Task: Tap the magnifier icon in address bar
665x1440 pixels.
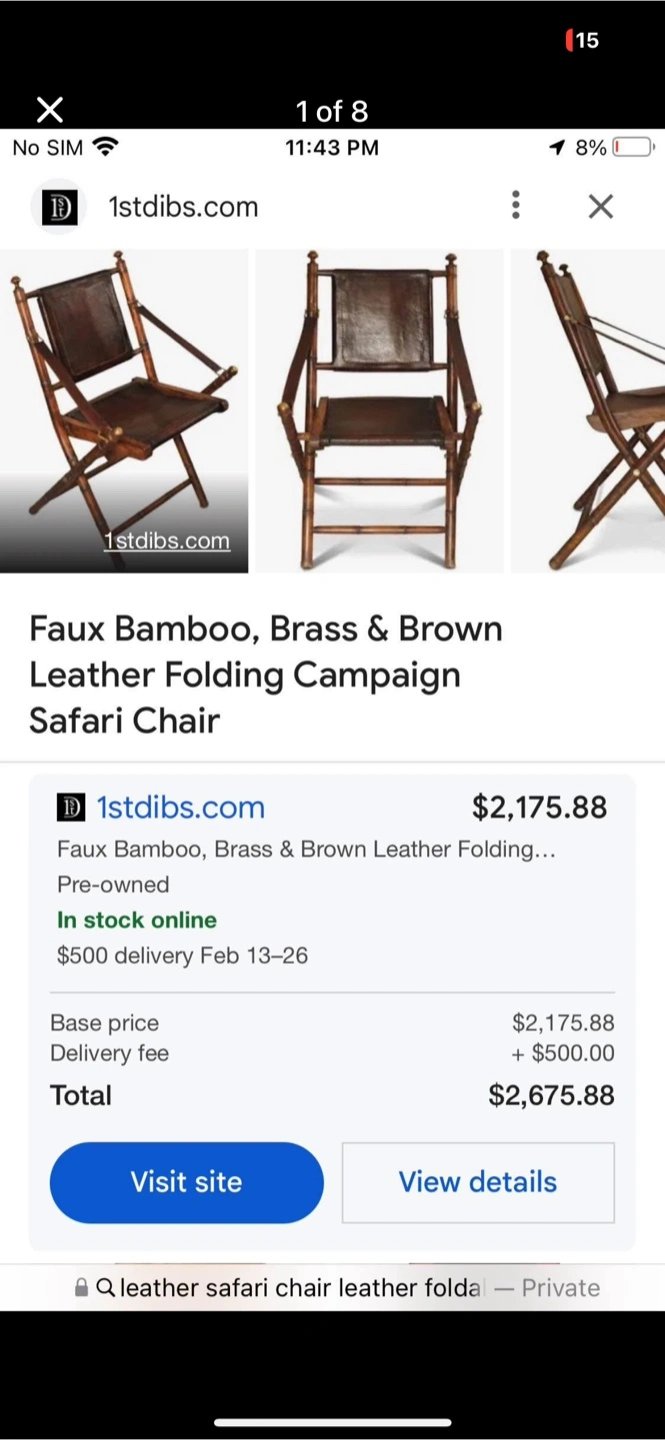Action: click(105, 1288)
